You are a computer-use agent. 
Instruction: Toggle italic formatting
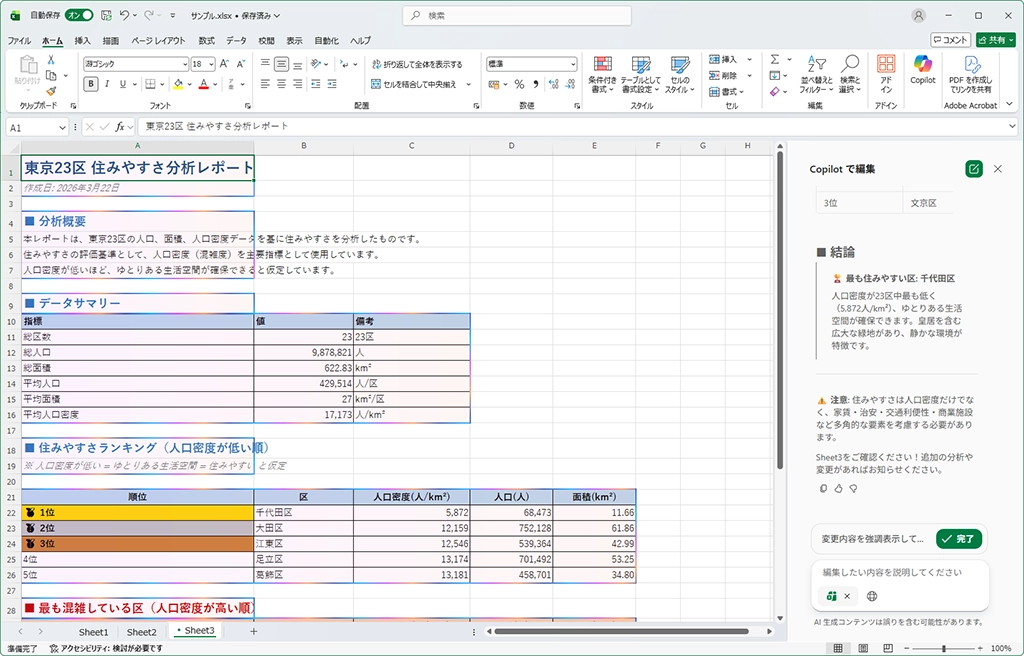(x=107, y=84)
